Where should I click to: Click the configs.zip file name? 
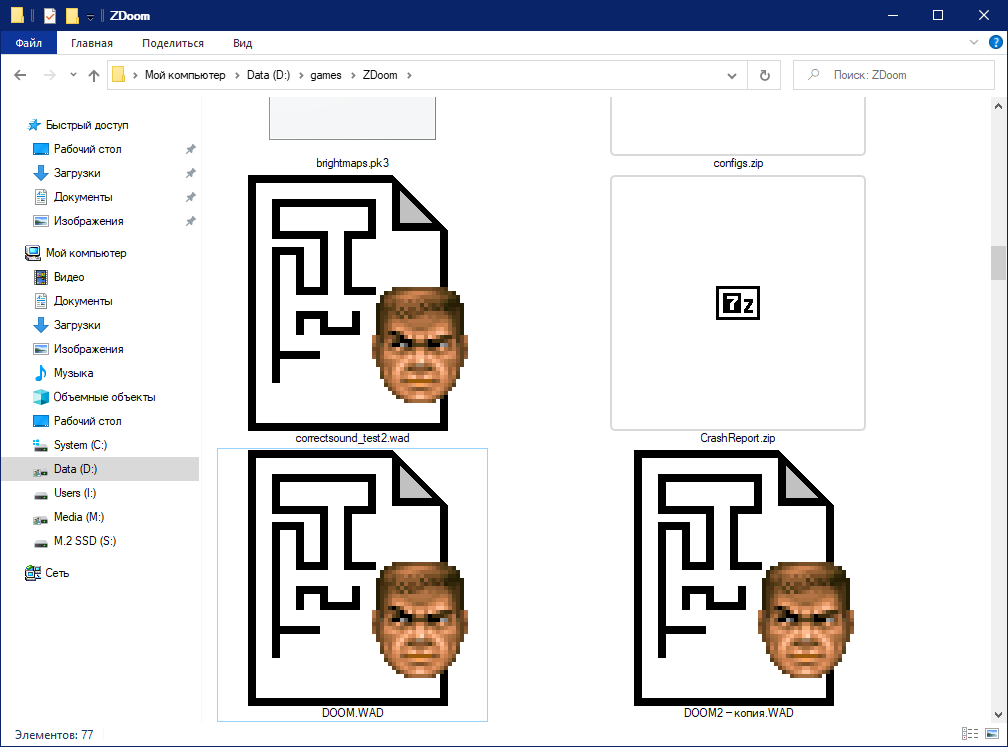pos(738,163)
